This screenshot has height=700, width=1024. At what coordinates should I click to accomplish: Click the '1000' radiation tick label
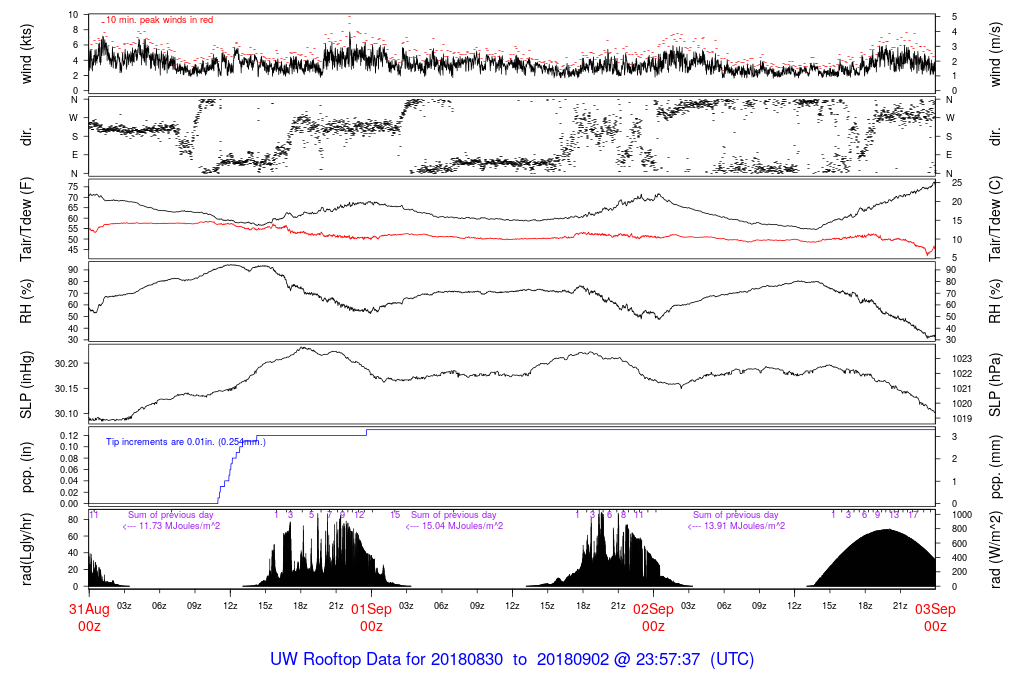(x=962, y=515)
